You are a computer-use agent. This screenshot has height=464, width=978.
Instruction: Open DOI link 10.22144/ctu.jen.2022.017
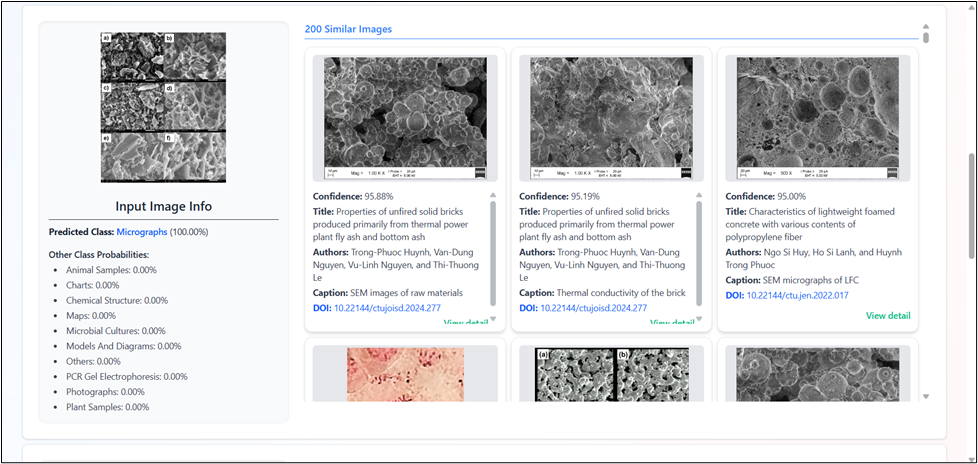pos(798,296)
